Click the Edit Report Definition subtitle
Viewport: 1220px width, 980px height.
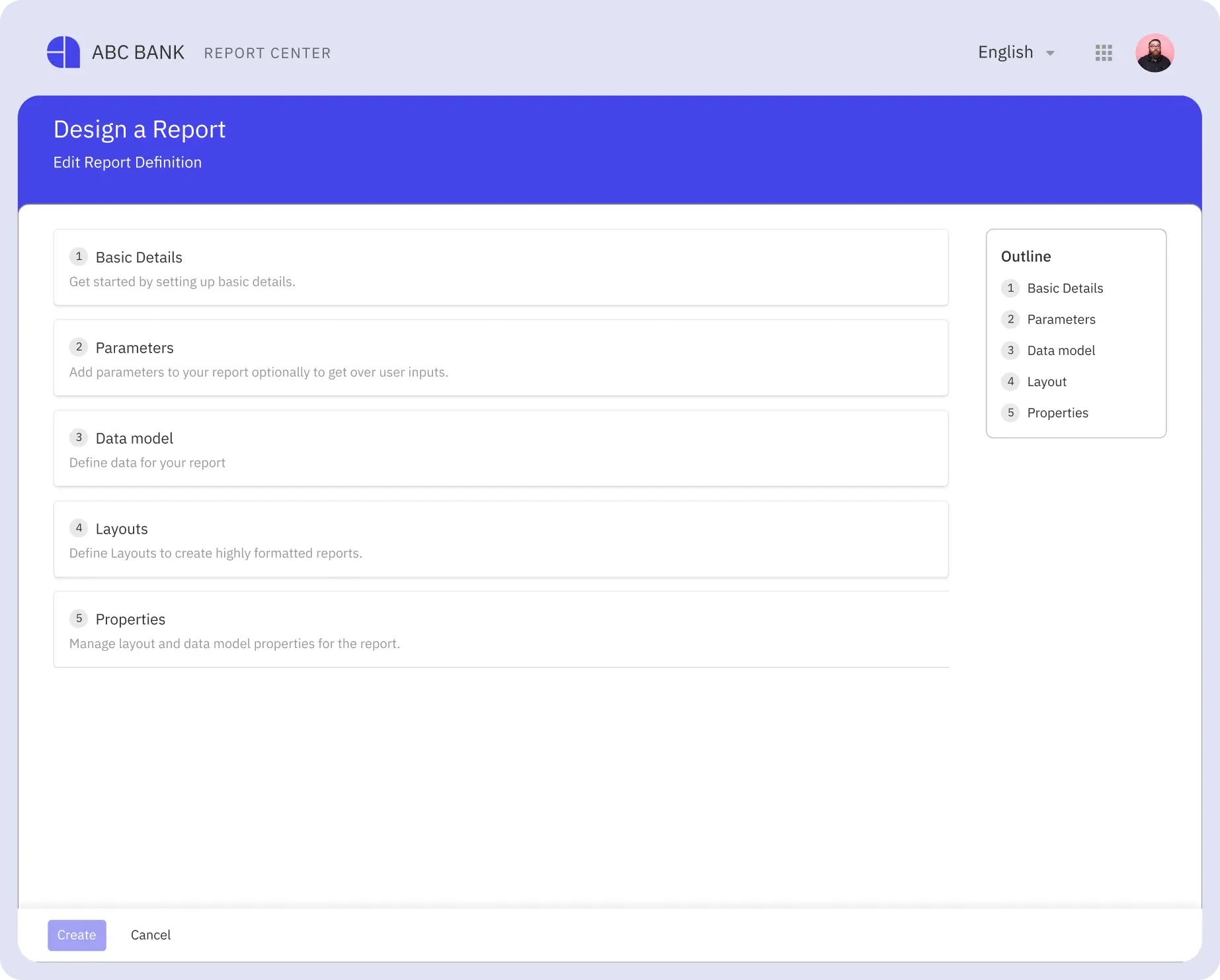tap(128, 163)
